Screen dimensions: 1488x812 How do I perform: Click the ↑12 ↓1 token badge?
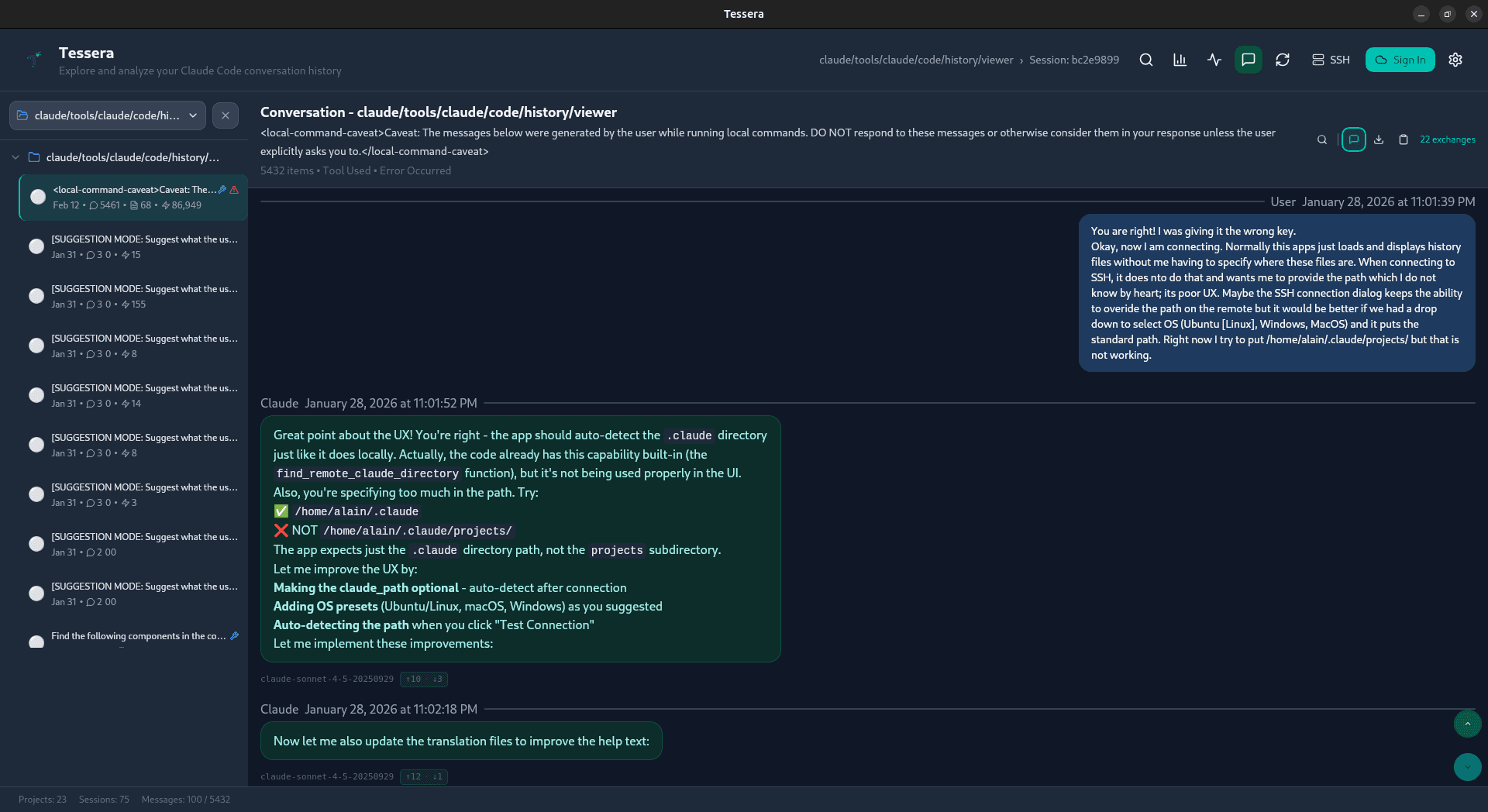[424, 776]
